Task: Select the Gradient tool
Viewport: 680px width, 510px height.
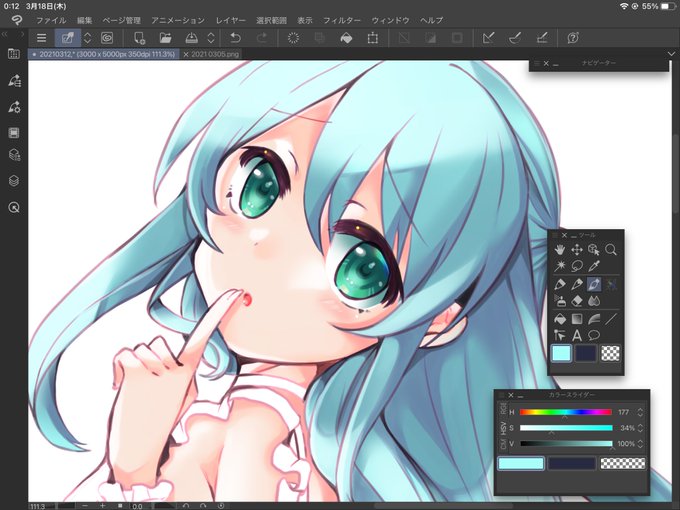Action: click(577, 320)
